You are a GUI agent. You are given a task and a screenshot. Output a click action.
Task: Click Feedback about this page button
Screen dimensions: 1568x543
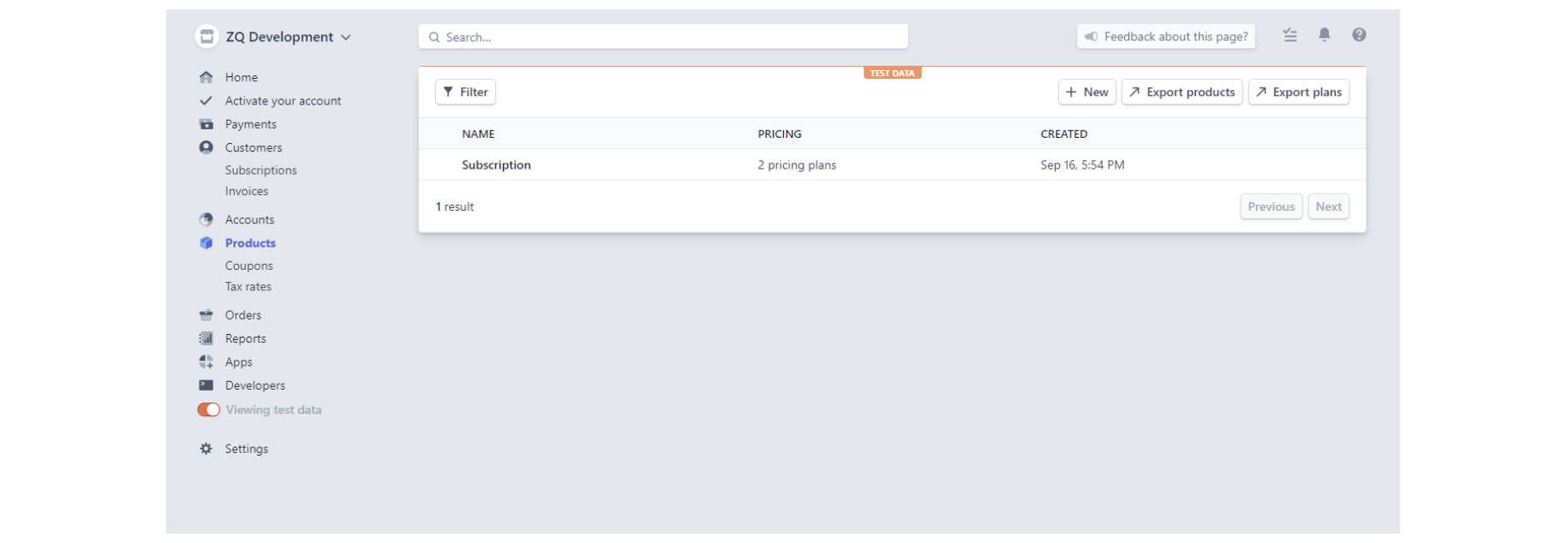(1166, 37)
